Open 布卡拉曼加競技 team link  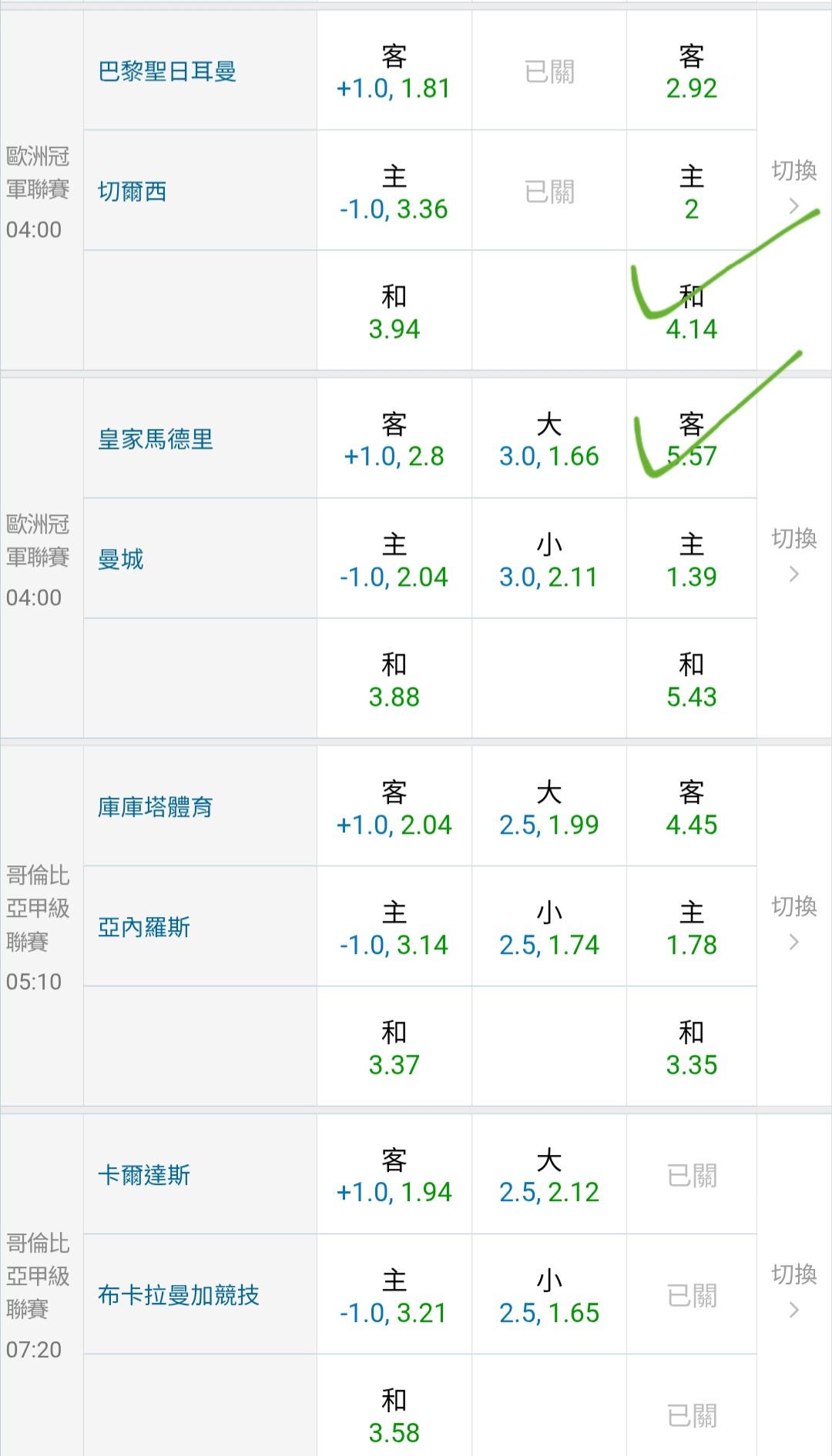tap(179, 1295)
